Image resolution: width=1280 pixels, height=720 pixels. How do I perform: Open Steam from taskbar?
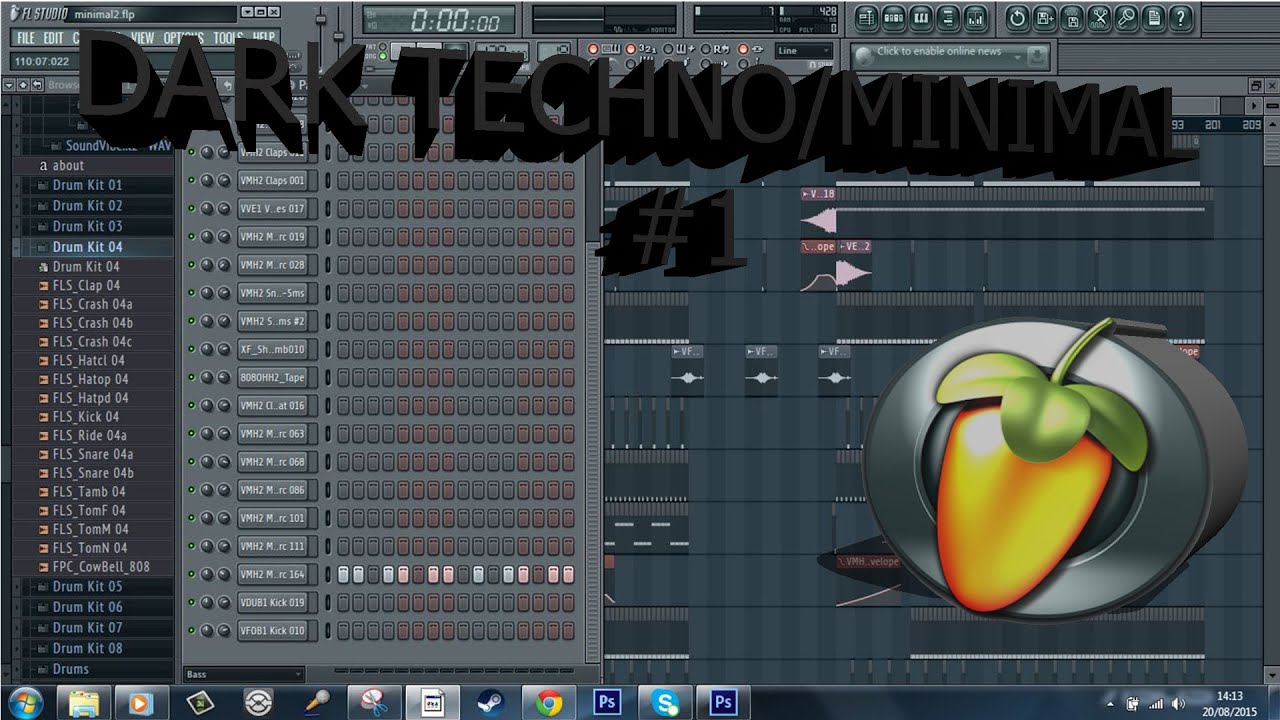coord(490,703)
